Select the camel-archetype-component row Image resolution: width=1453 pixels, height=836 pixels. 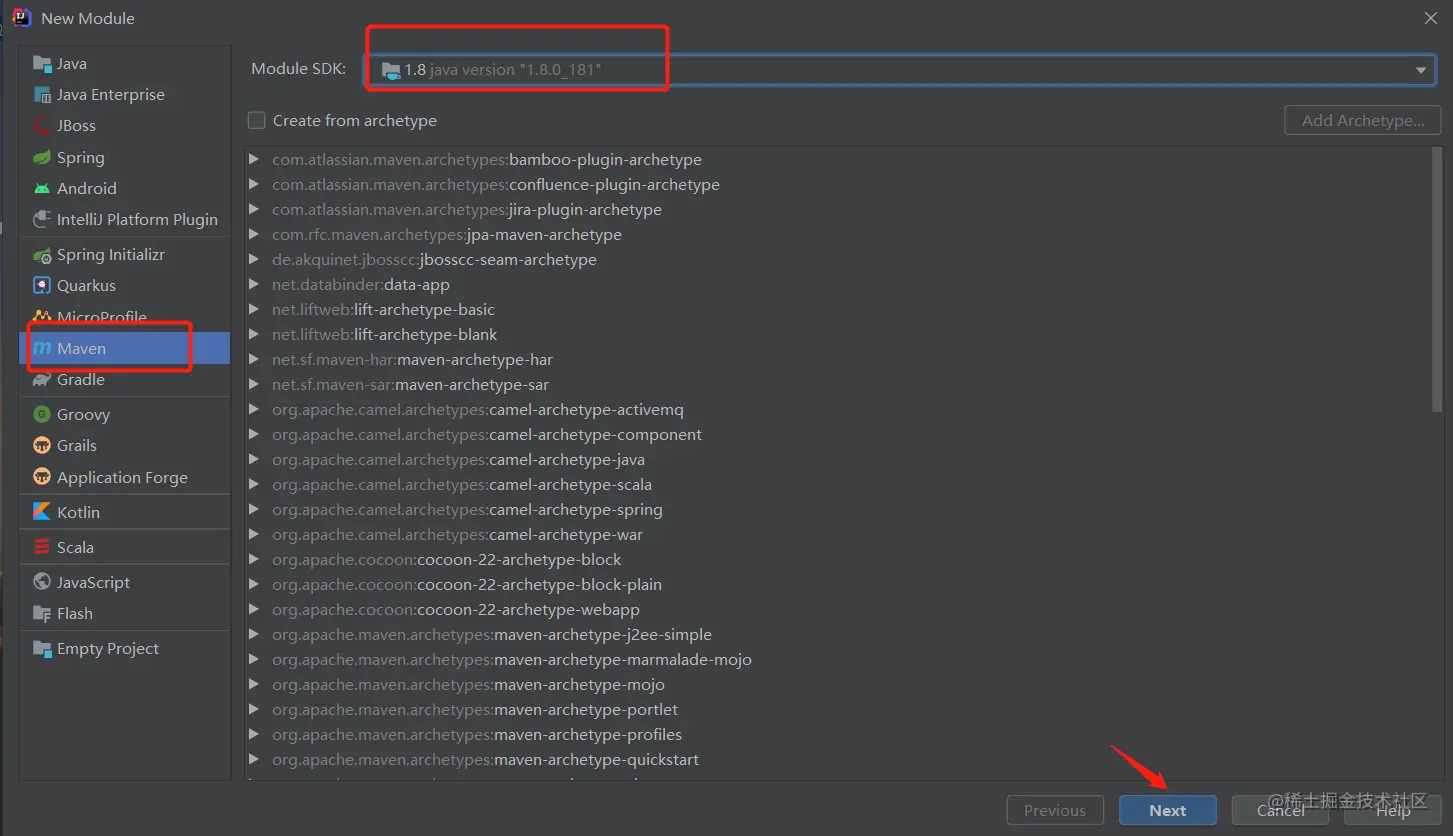[x=838, y=435]
